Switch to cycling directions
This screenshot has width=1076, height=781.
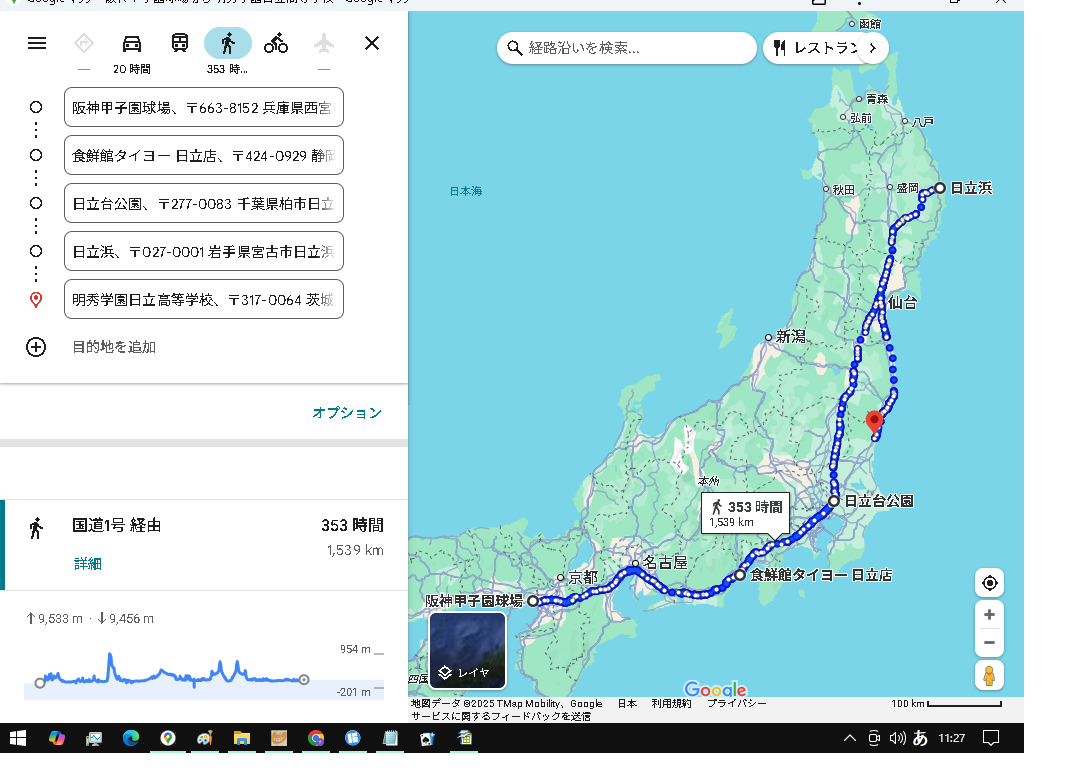[x=276, y=43]
